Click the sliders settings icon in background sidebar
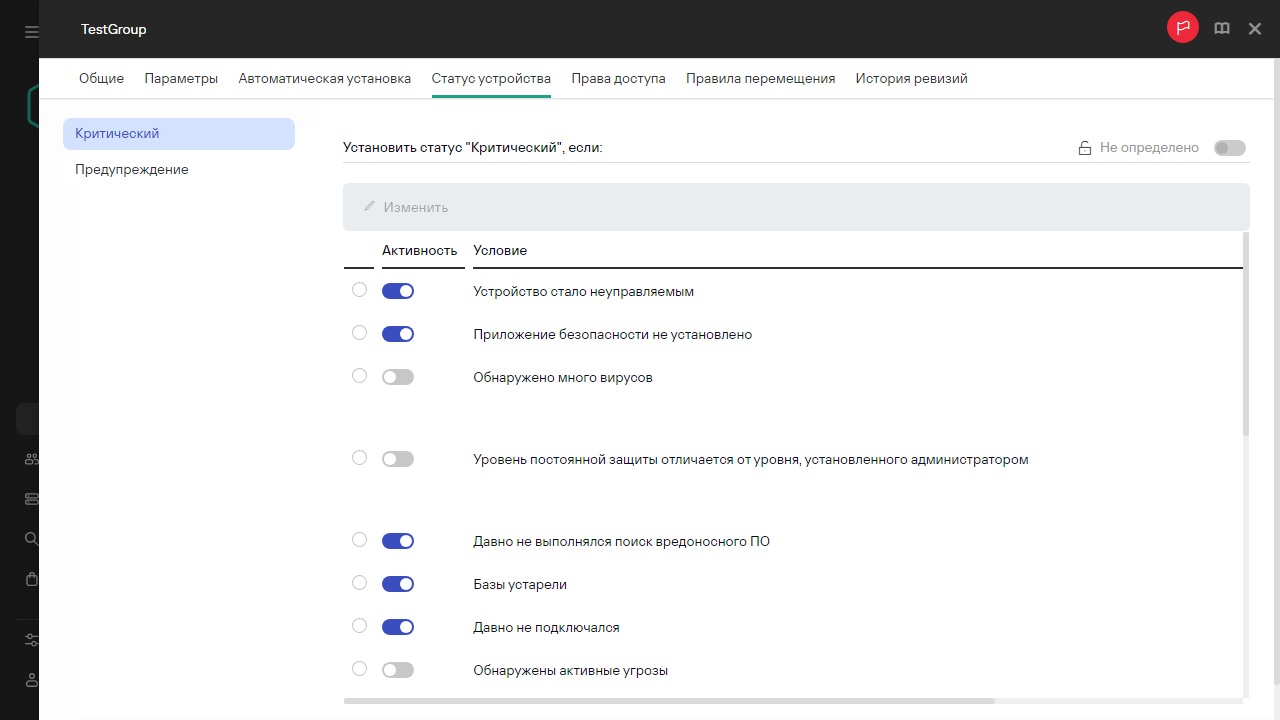Image resolution: width=1280 pixels, height=720 pixels. pyautogui.click(x=32, y=640)
